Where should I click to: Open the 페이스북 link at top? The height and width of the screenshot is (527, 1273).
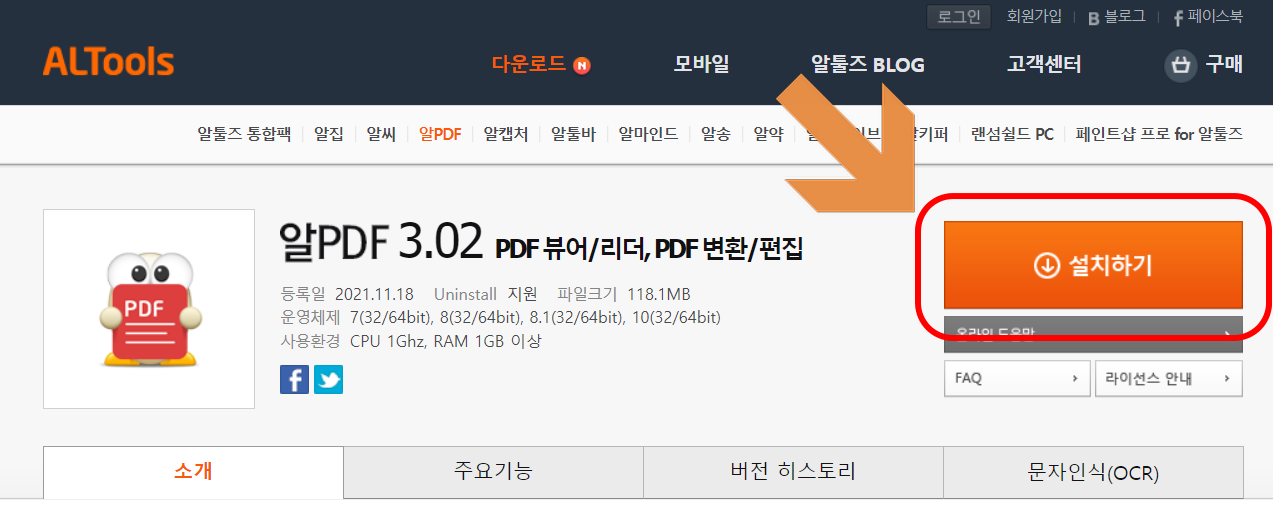pos(1208,17)
